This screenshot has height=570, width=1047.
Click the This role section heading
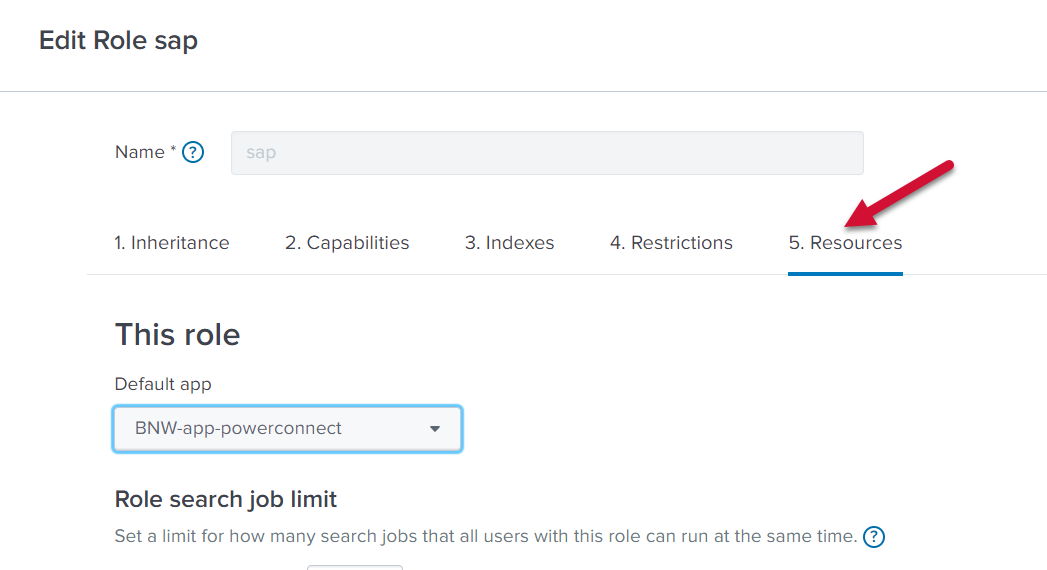click(x=177, y=334)
